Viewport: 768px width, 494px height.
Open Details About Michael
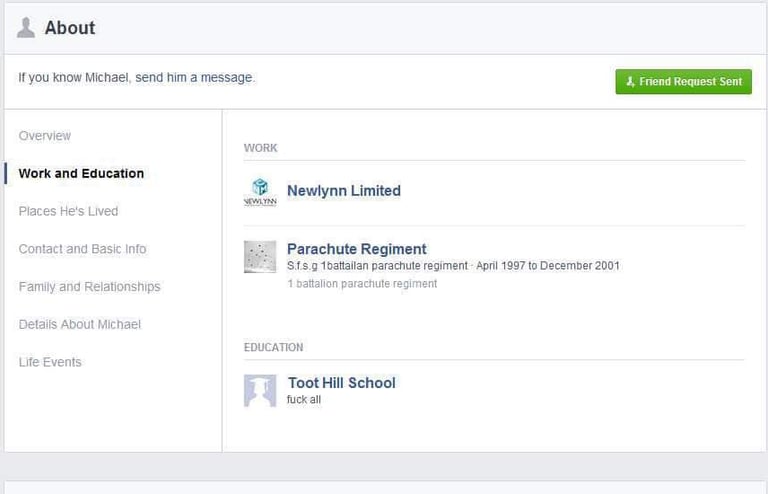(79, 324)
